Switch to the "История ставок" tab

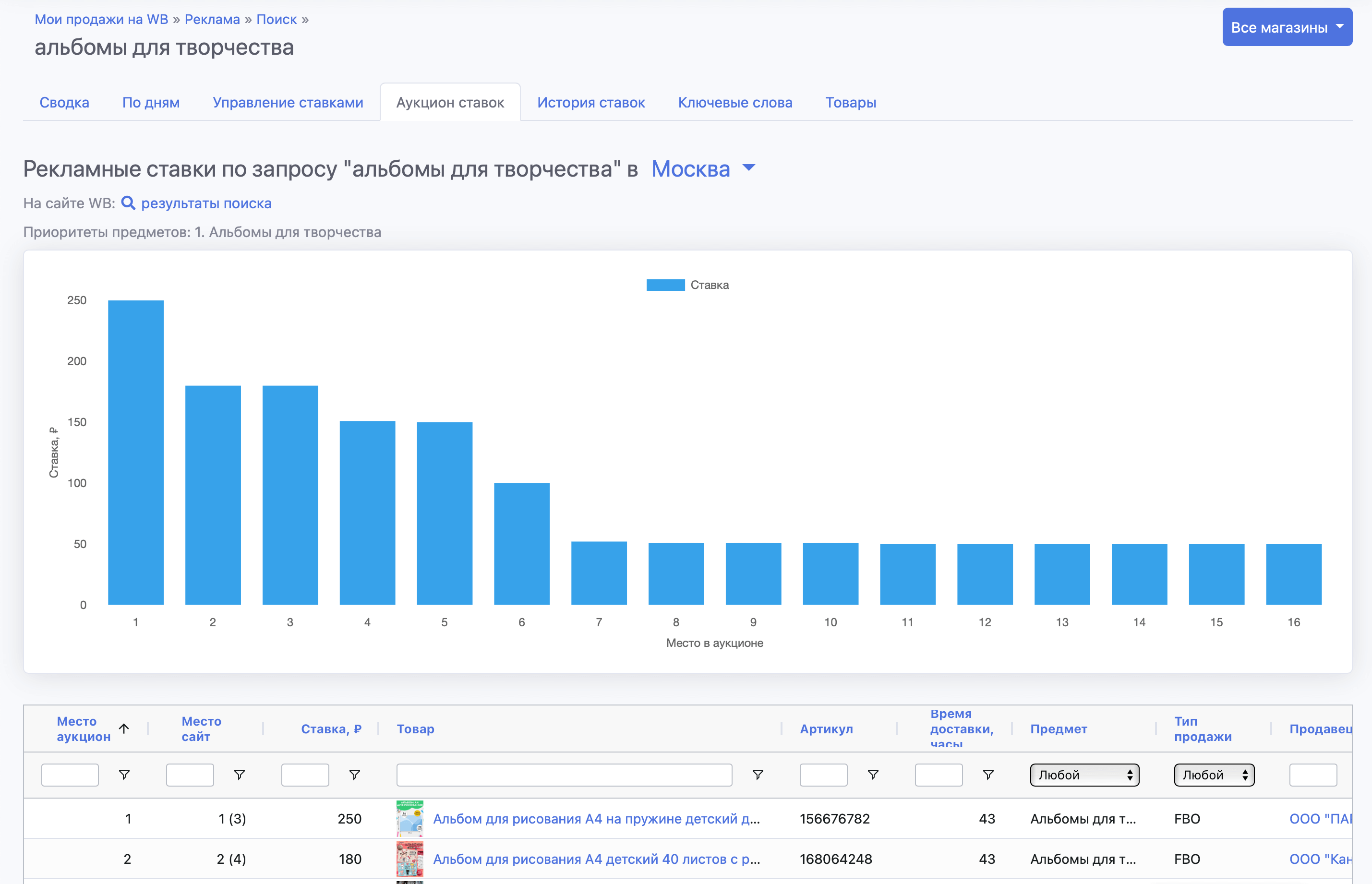coord(590,102)
